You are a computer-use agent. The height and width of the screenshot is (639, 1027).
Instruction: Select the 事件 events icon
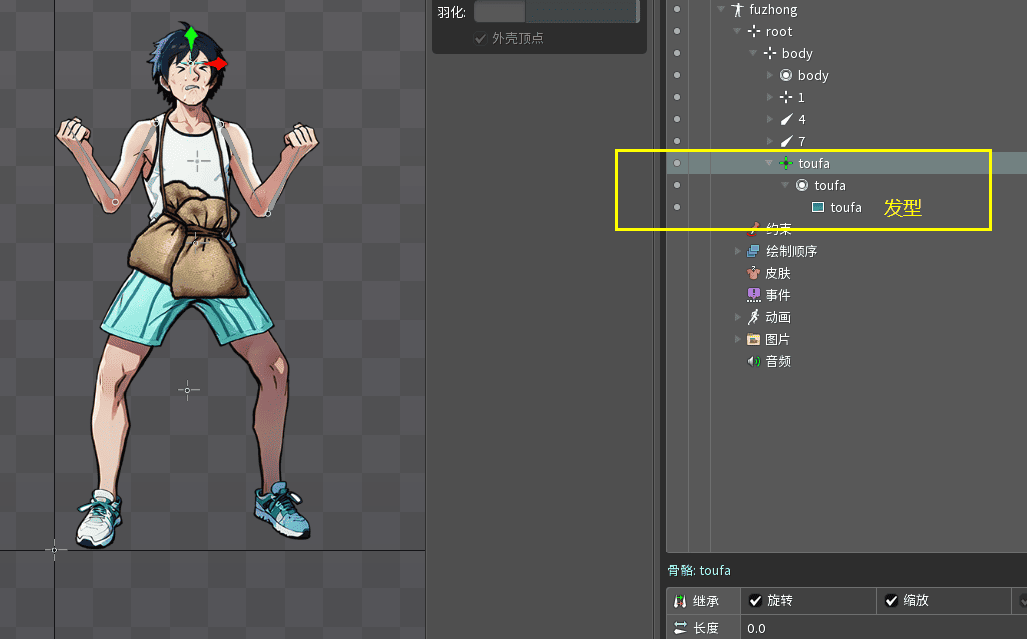[x=754, y=295]
